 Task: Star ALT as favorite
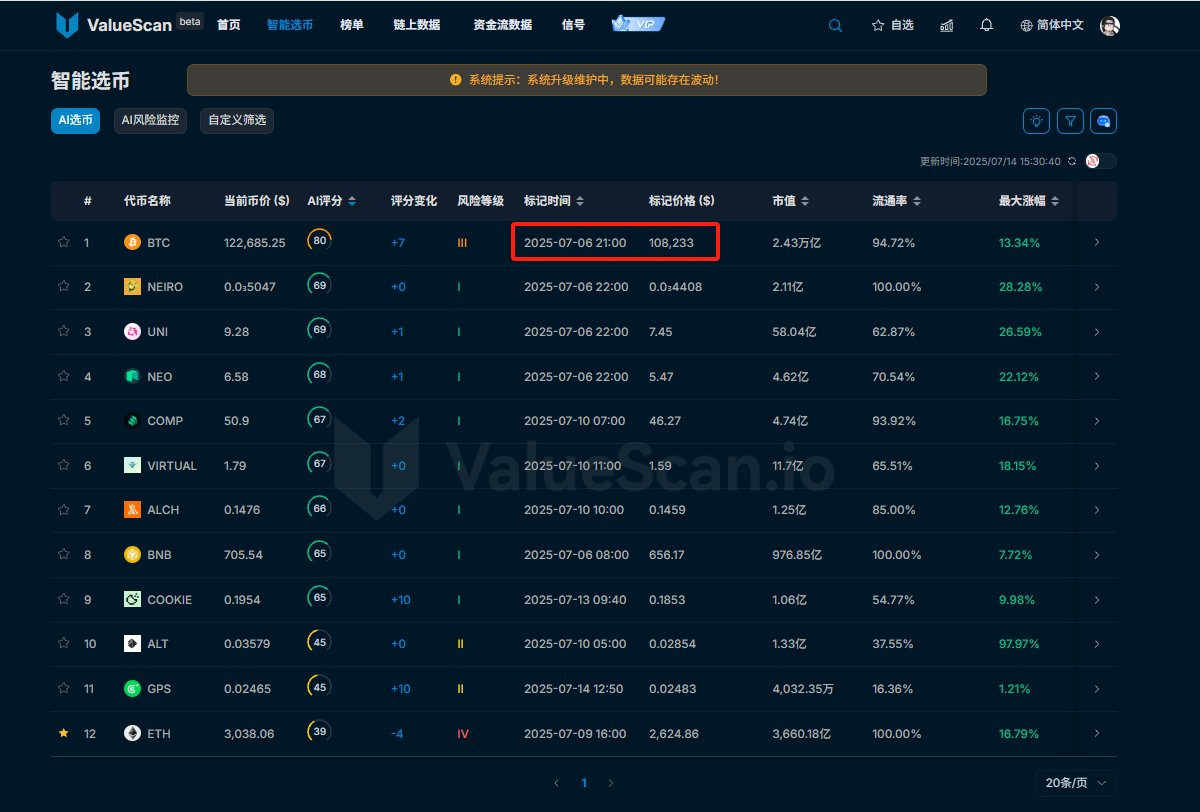tap(64, 643)
